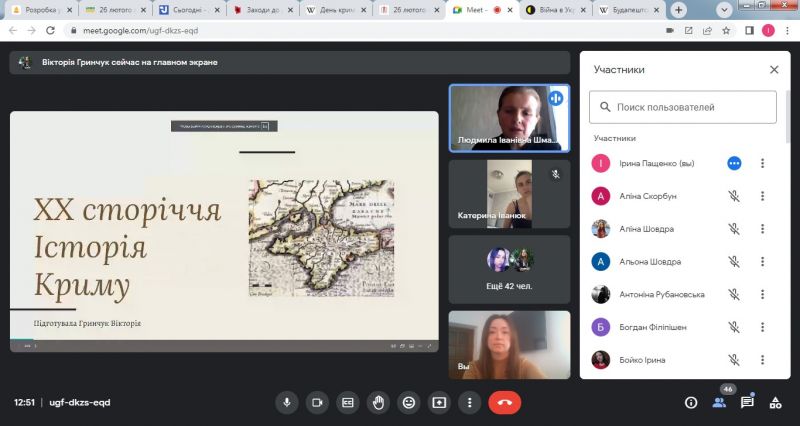Open browser side panel icon
Viewport: 800px width, 426px height.
tap(749, 31)
